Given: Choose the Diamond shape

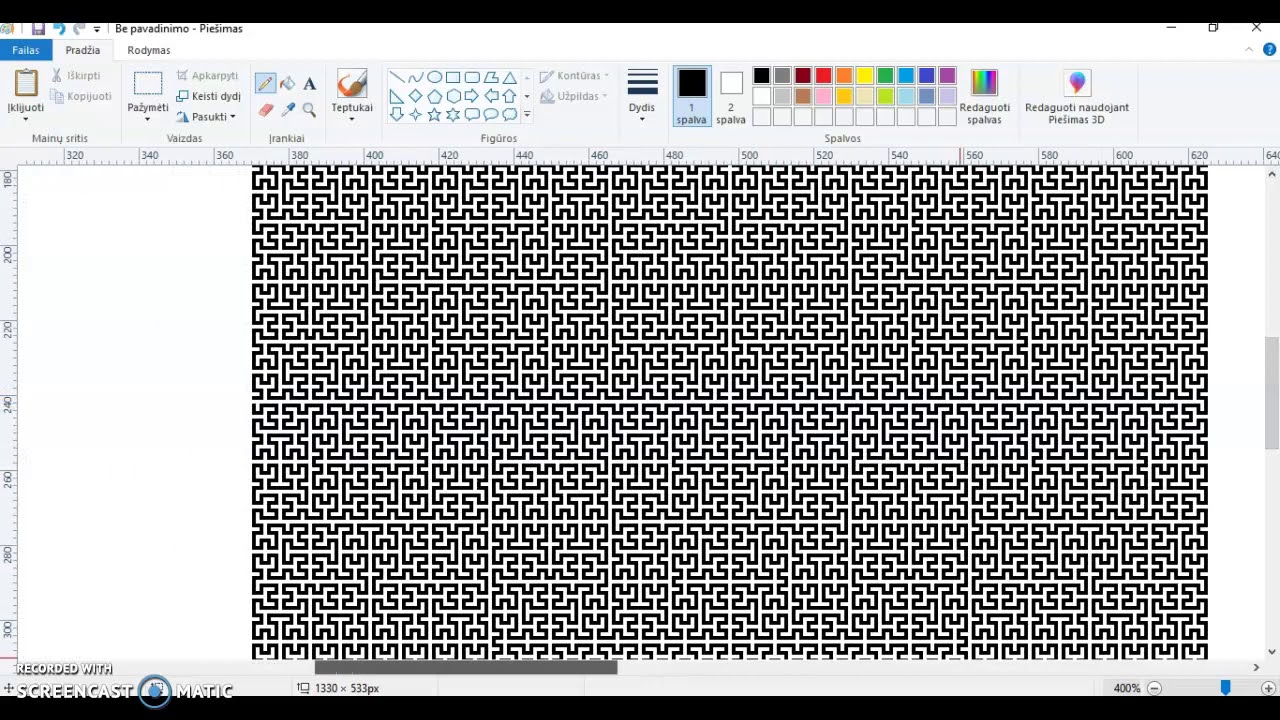Looking at the screenshot, I should pyautogui.click(x=415, y=96).
